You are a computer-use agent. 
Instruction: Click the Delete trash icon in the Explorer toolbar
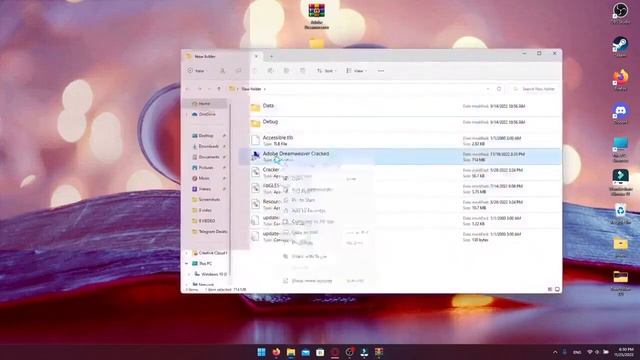pyautogui.click(x=302, y=71)
